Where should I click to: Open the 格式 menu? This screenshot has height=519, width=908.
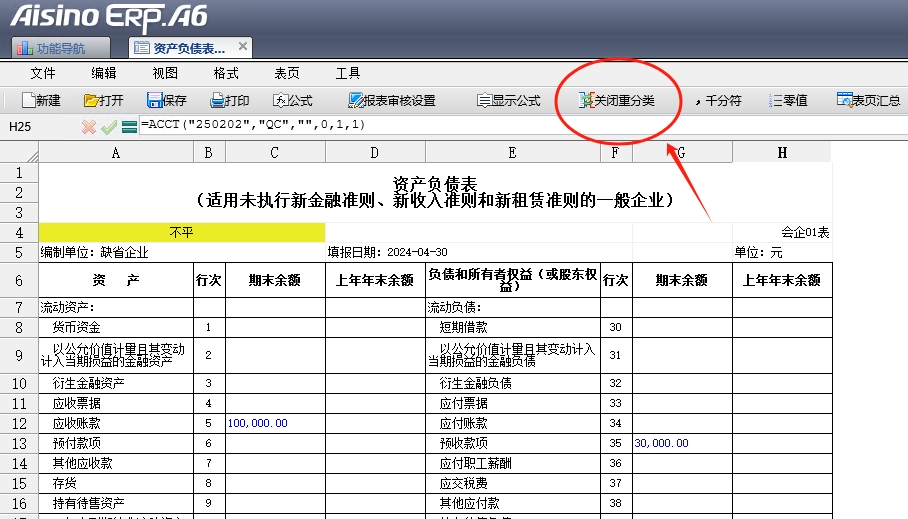(x=226, y=73)
